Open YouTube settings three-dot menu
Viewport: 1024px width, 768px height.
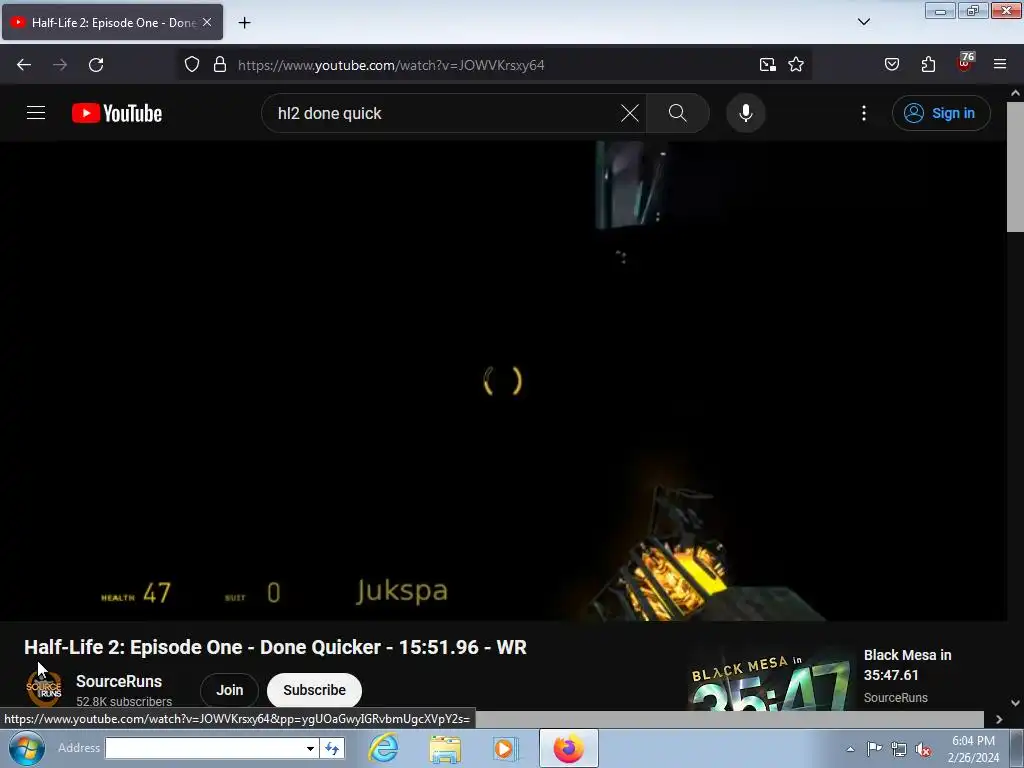coord(864,113)
